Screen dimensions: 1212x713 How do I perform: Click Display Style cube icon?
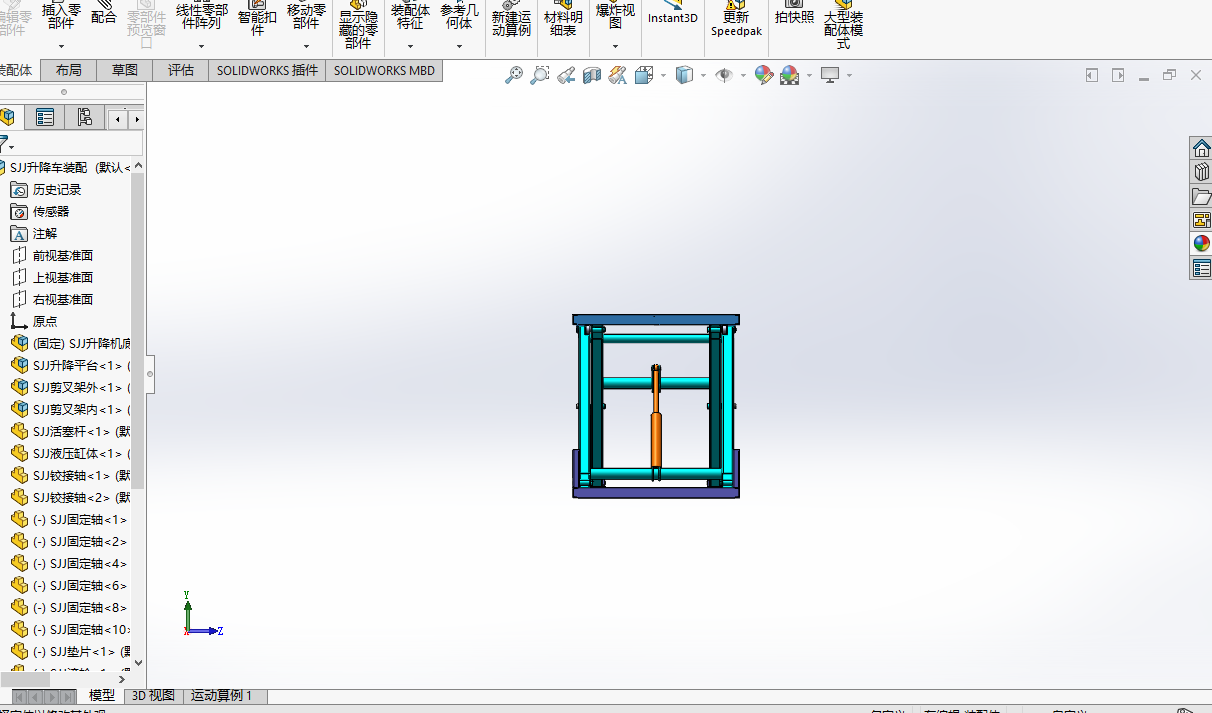point(685,75)
